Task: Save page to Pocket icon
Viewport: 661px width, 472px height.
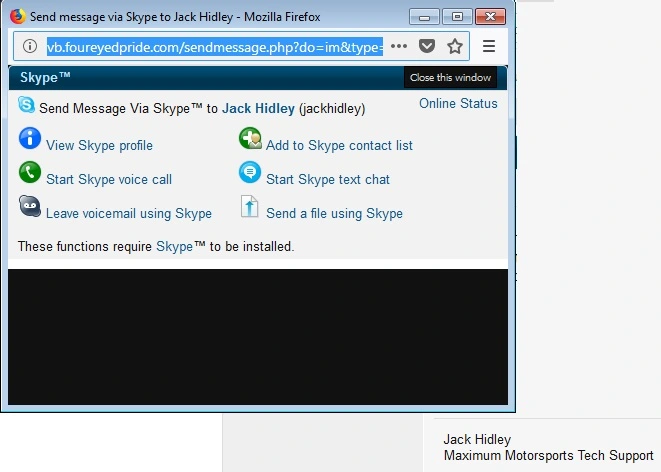Action: (427, 46)
